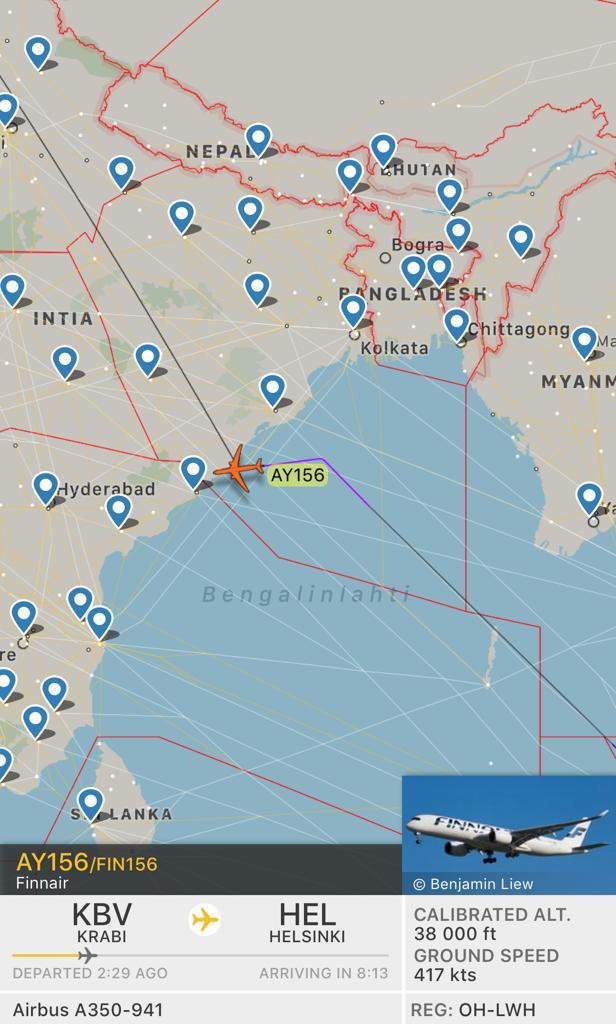Open the Finnair aircraft photo thumbnail
The height and width of the screenshot is (1024, 616).
pyautogui.click(x=509, y=835)
